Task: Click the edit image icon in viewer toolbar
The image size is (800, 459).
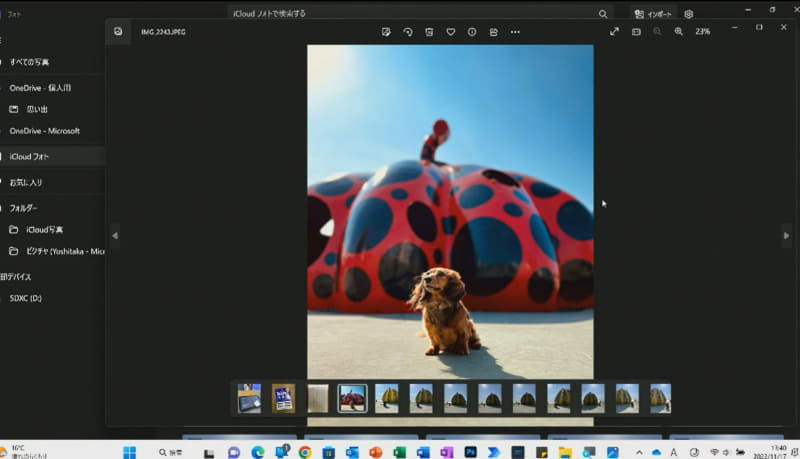Action: (x=386, y=32)
